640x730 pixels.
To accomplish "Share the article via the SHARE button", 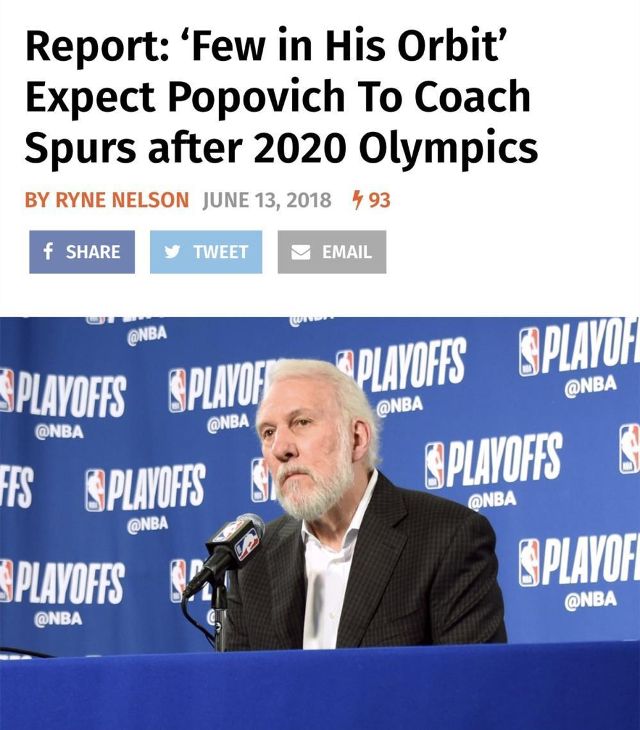I will (x=82, y=252).
